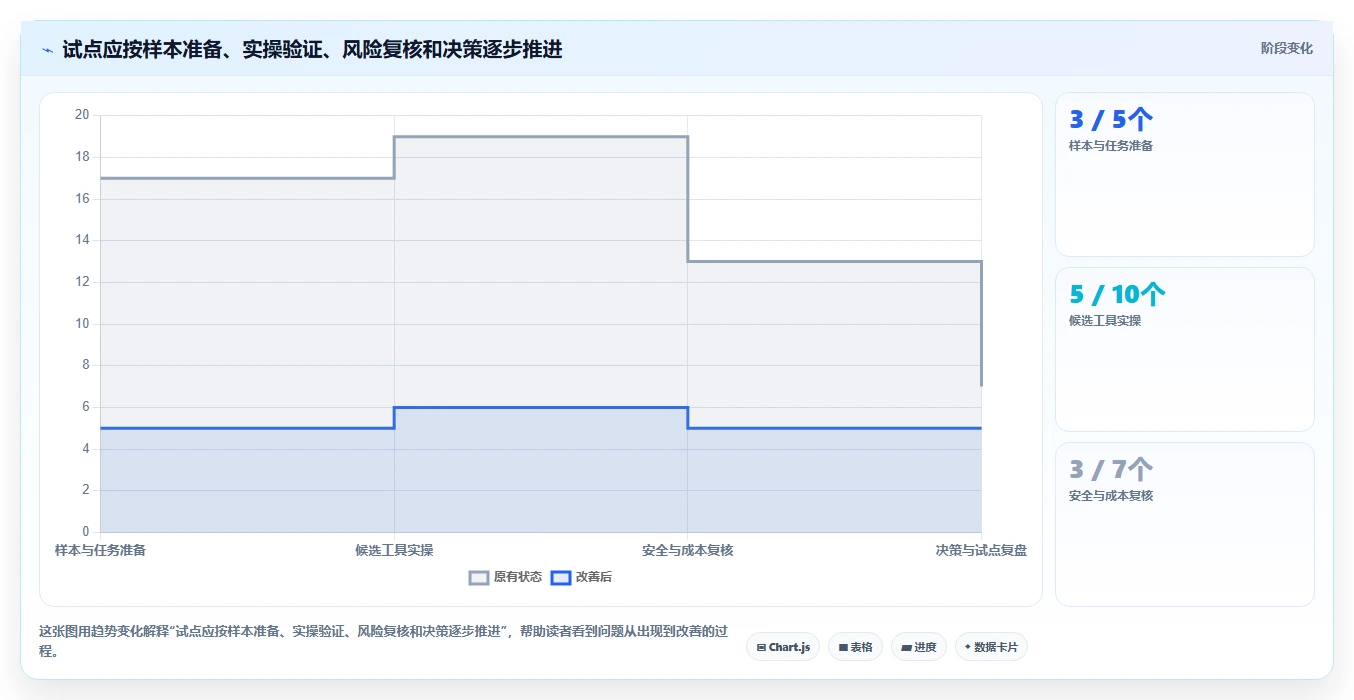This screenshot has height=700, width=1354.
Task: Click the y-axis value 18
Action: point(82,157)
